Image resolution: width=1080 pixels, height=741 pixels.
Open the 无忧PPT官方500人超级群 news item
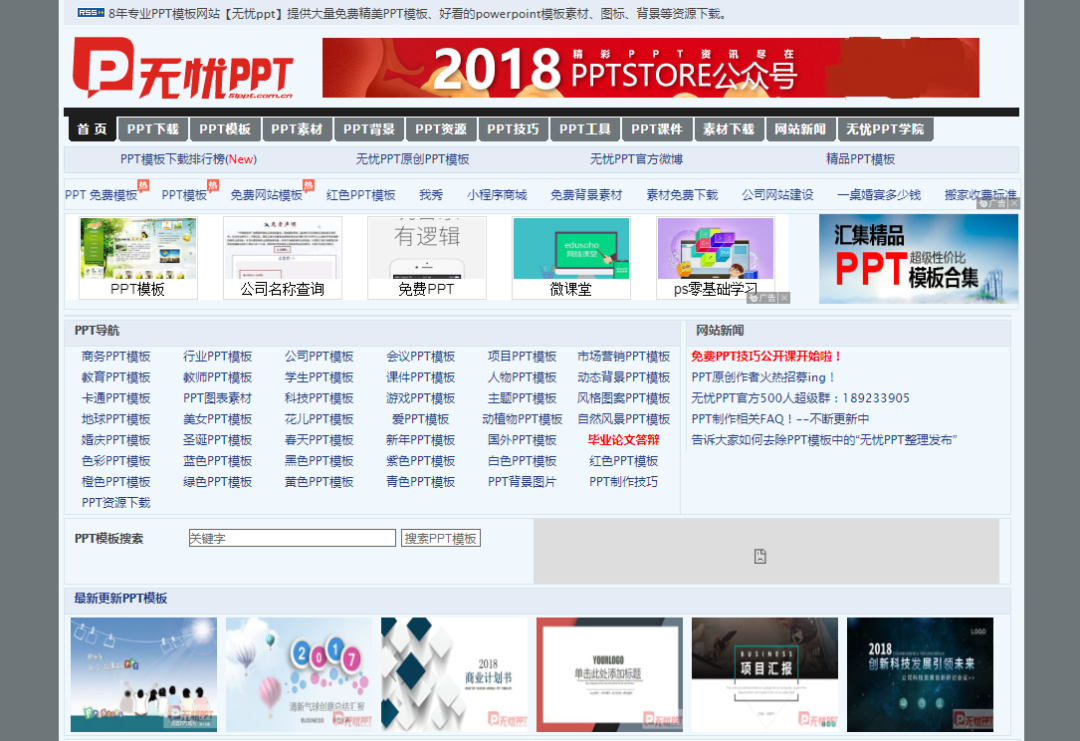click(800, 398)
